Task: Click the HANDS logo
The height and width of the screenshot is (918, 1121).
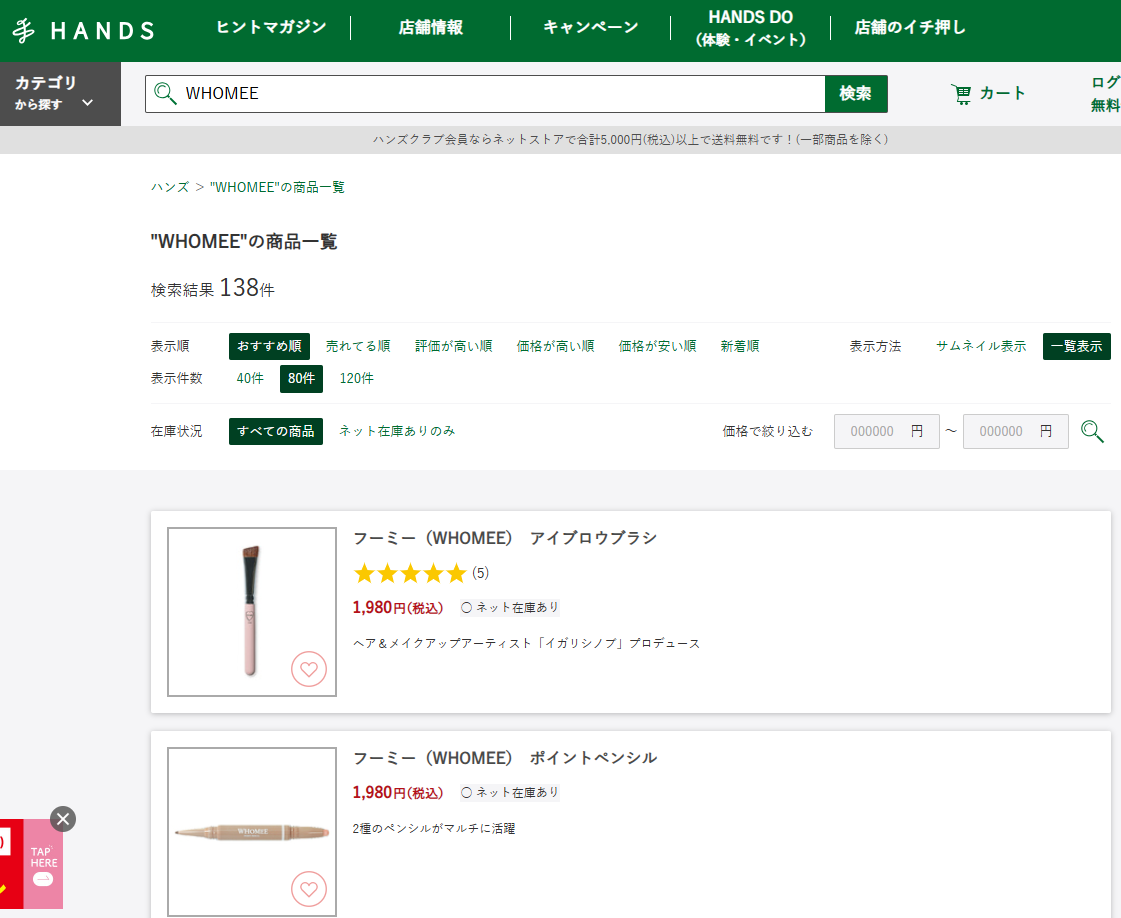Action: click(83, 31)
